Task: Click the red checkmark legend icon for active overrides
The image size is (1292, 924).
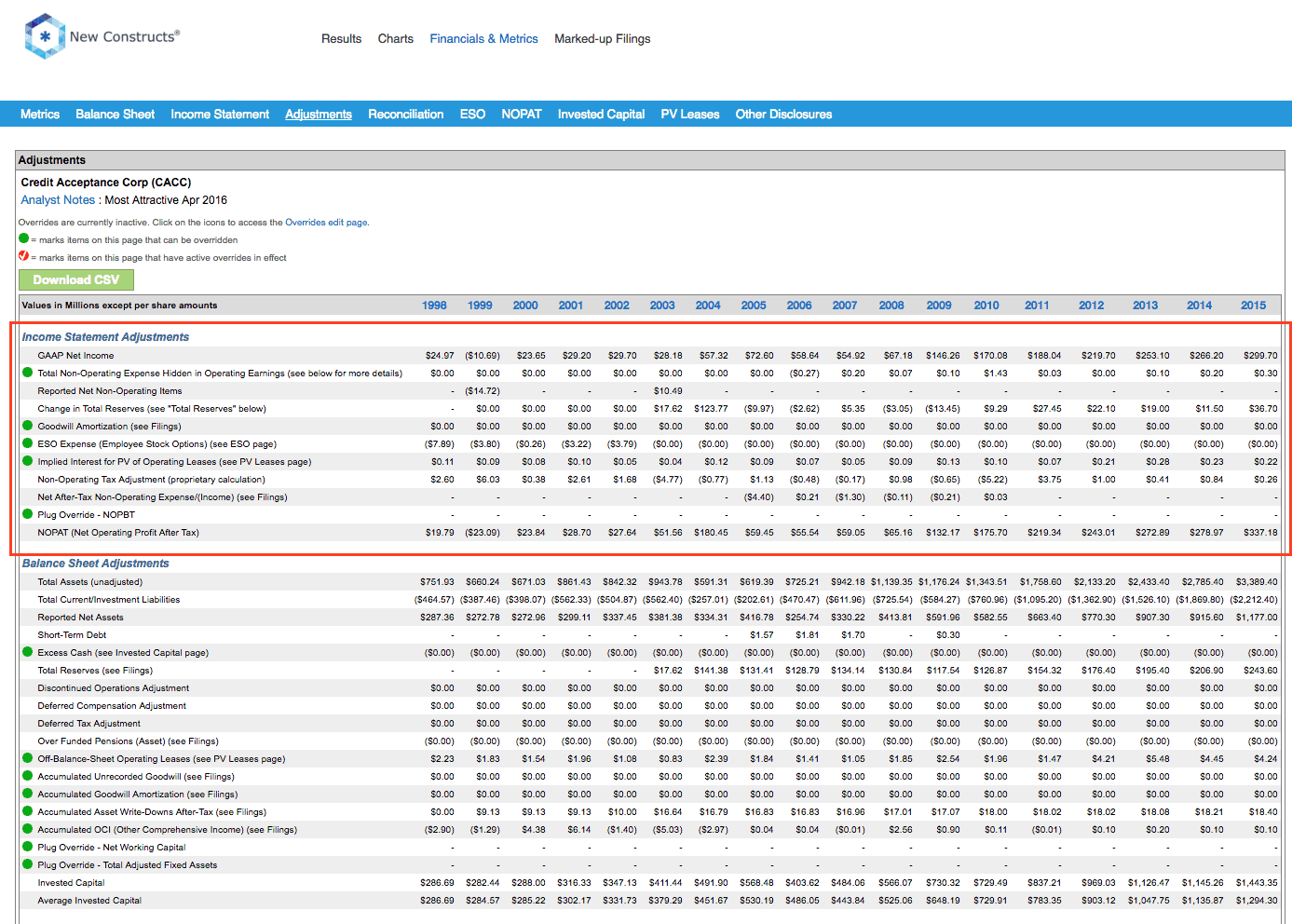Action: coord(24,256)
